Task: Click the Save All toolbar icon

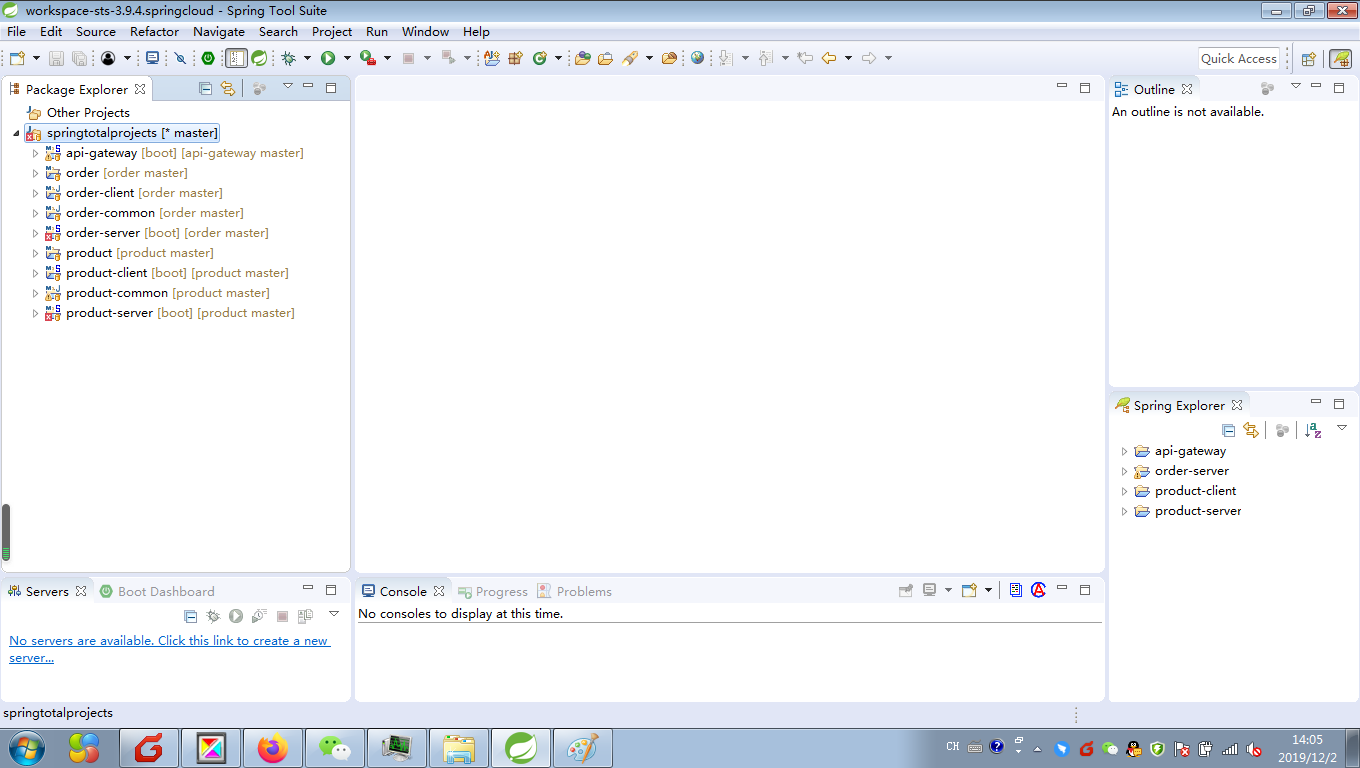Action: 78,58
